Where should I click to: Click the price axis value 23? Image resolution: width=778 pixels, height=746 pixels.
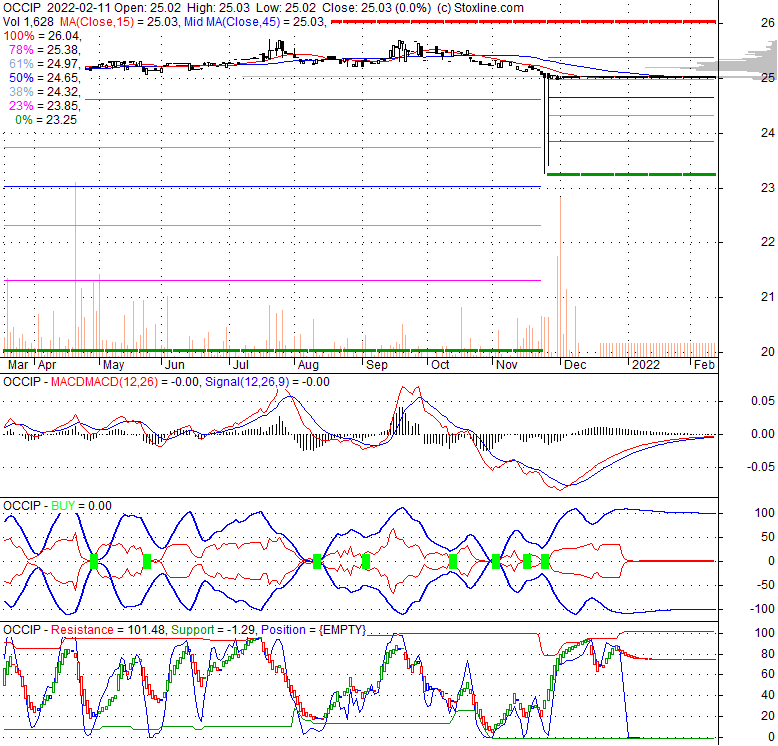pyautogui.click(x=768, y=188)
